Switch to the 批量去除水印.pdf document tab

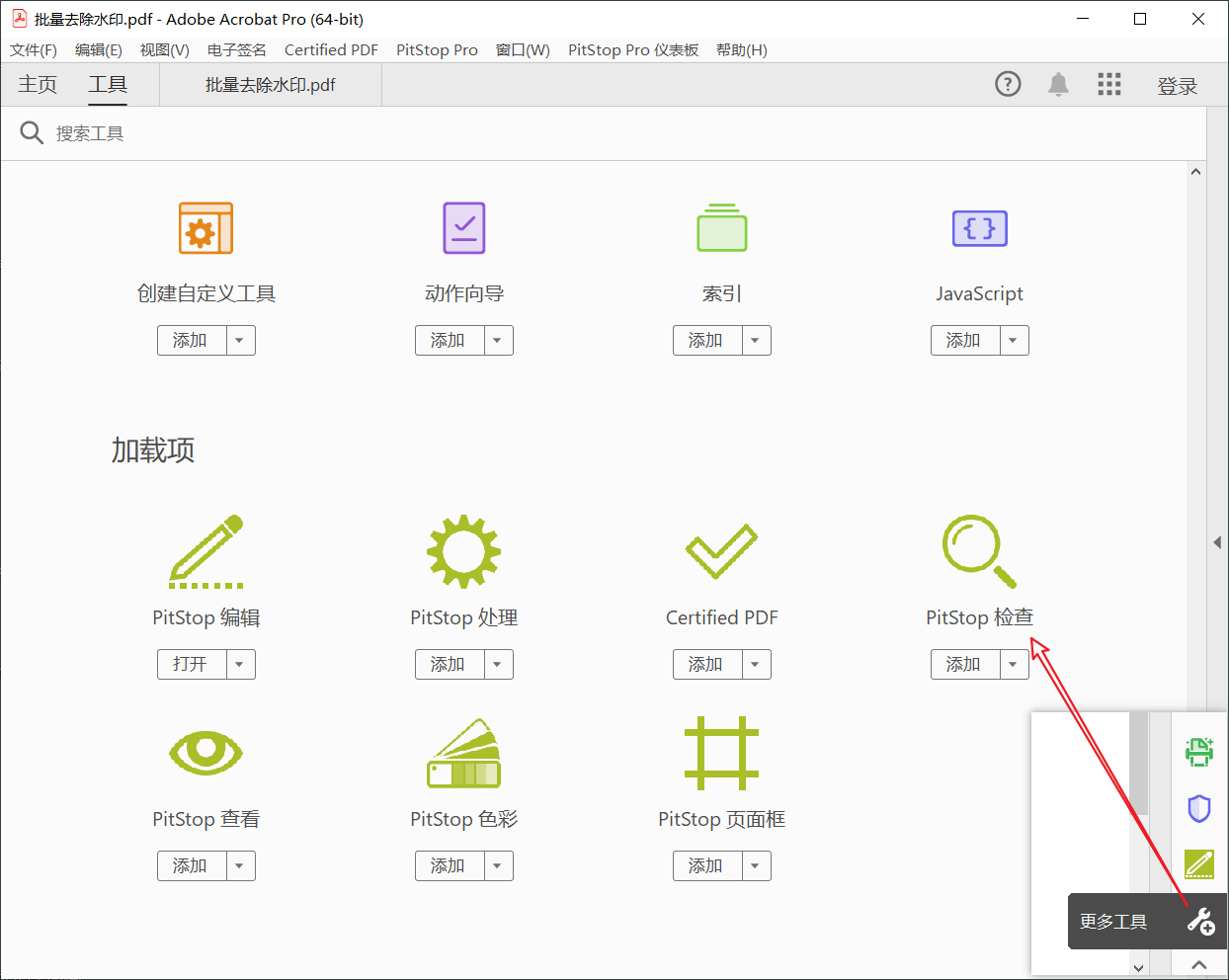coord(270,85)
